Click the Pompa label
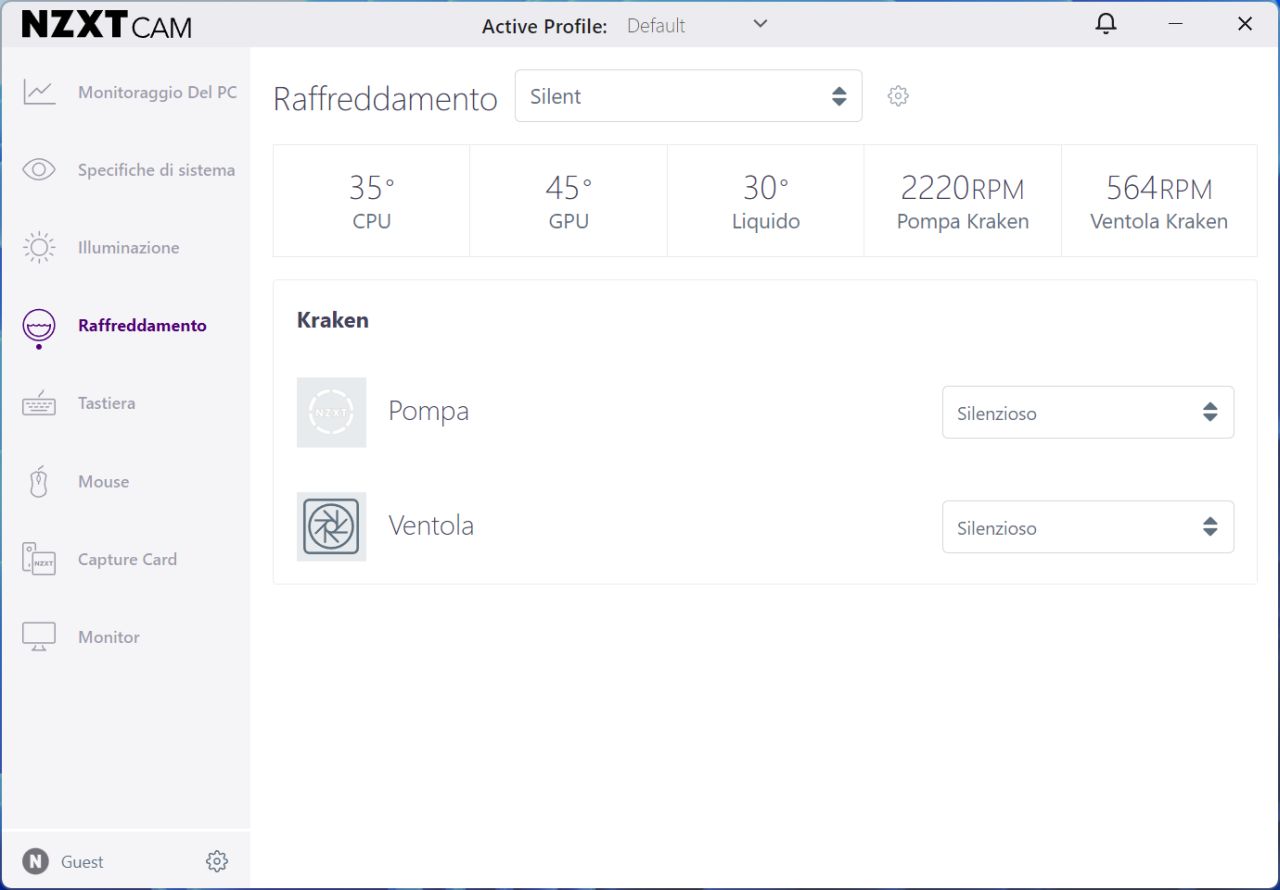The height and width of the screenshot is (890, 1280). [428, 411]
